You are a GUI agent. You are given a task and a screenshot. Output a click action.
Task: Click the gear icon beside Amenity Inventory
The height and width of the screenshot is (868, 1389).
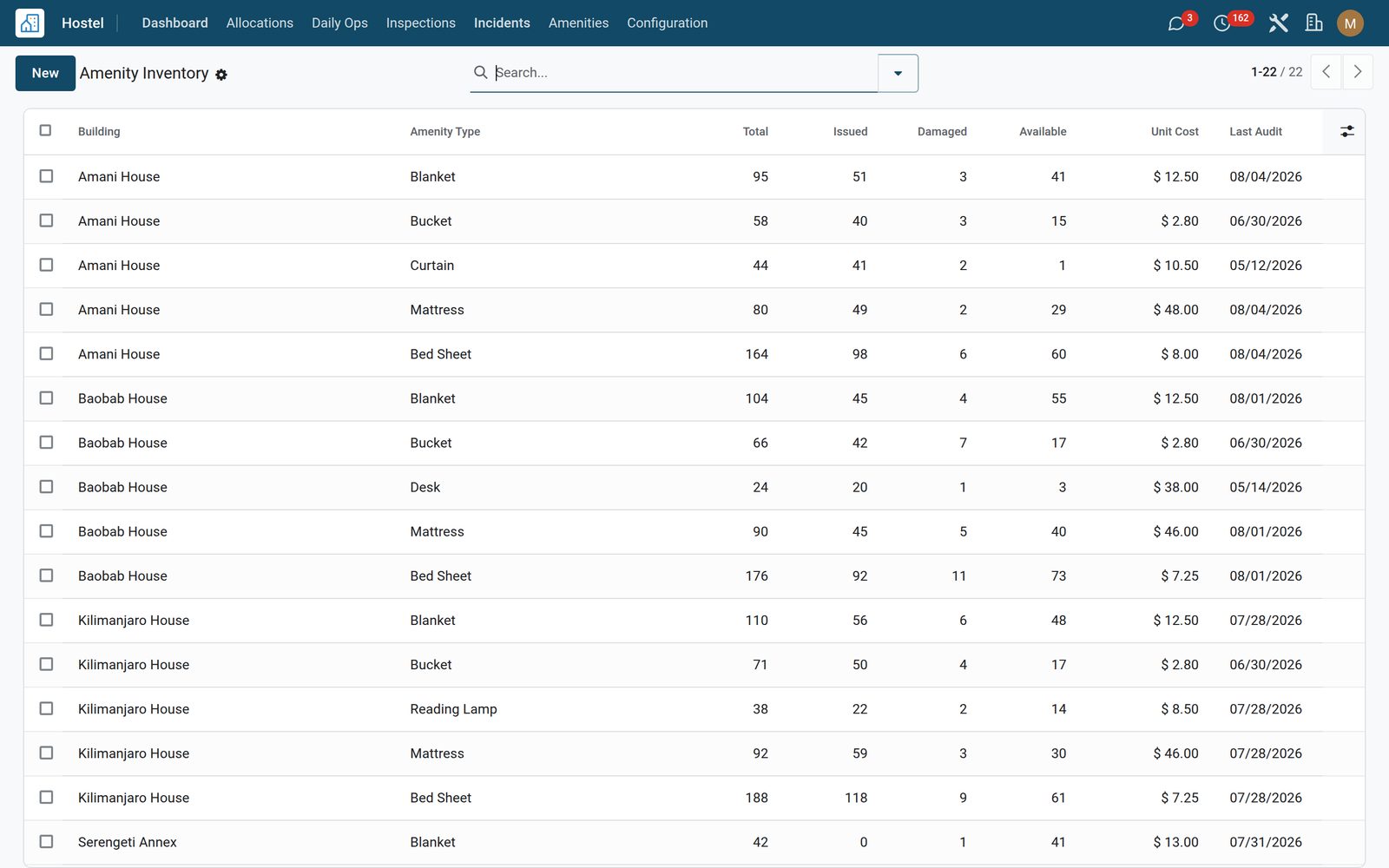click(221, 75)
